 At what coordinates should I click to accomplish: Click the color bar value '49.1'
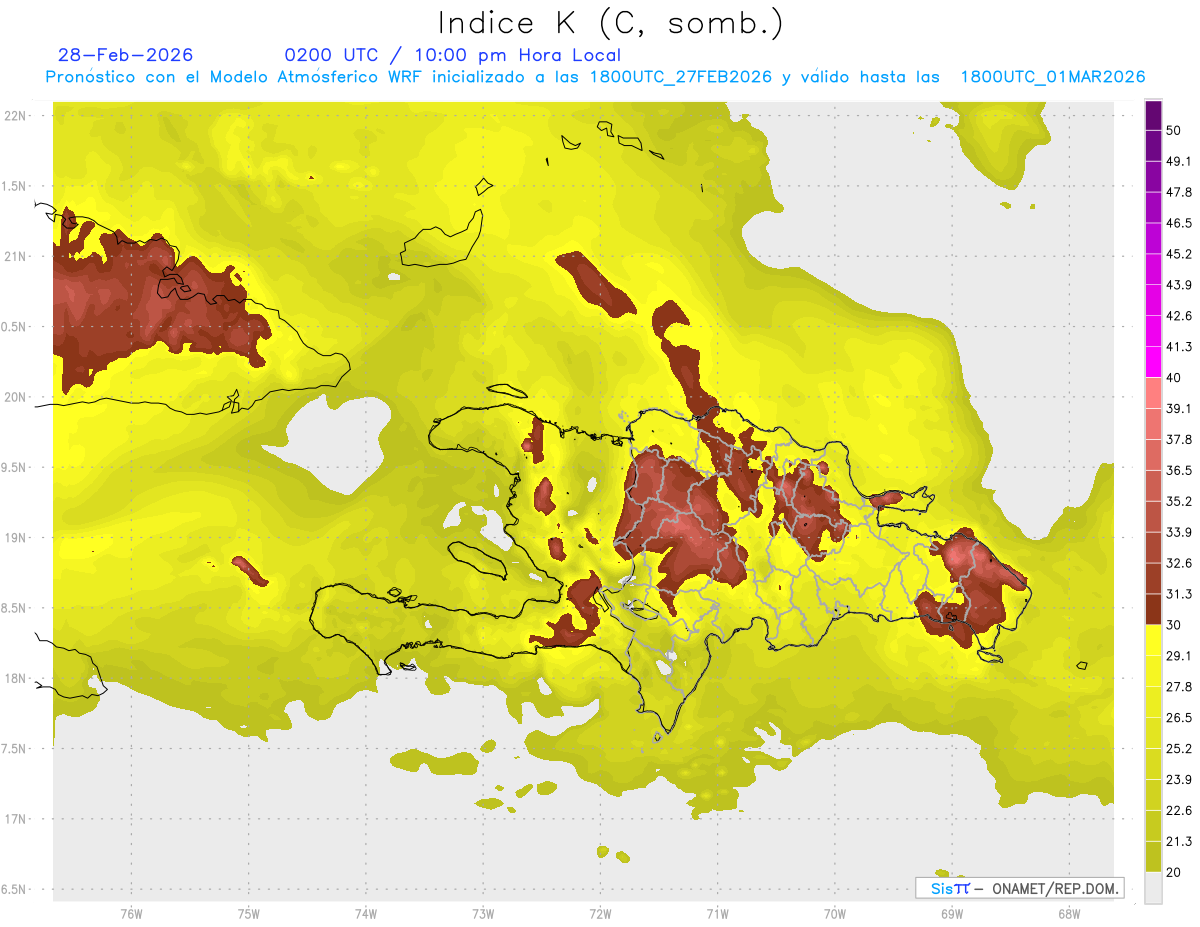(x=1179, y=161)
